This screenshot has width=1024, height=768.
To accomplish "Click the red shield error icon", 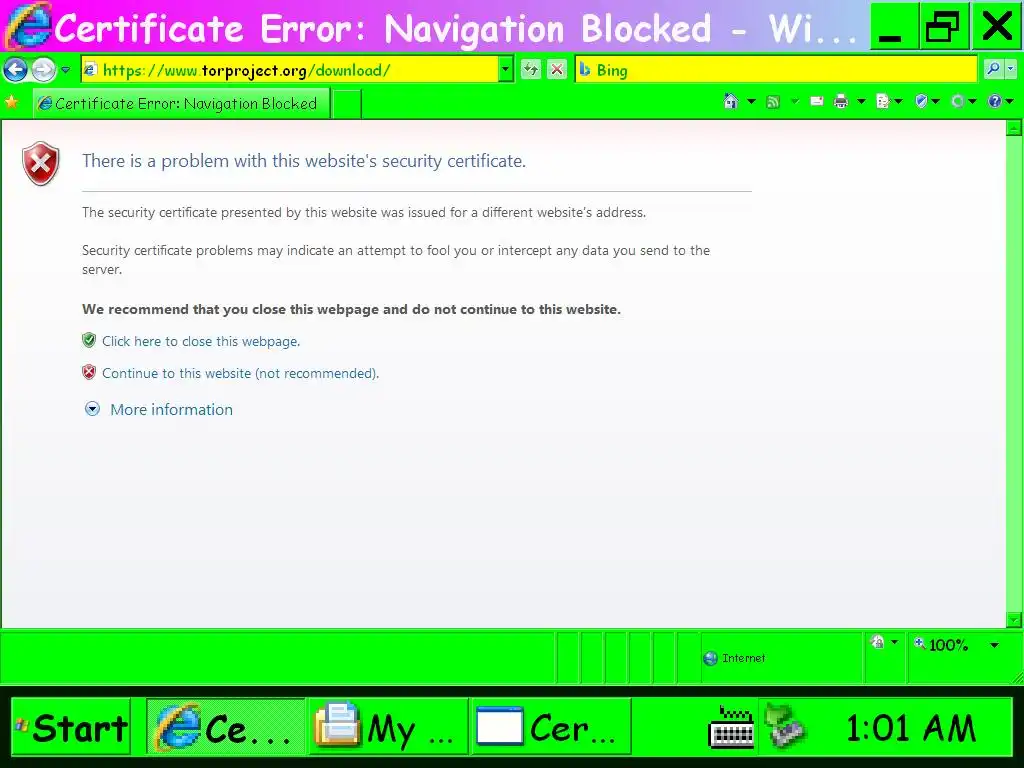I will click(40, 163).
